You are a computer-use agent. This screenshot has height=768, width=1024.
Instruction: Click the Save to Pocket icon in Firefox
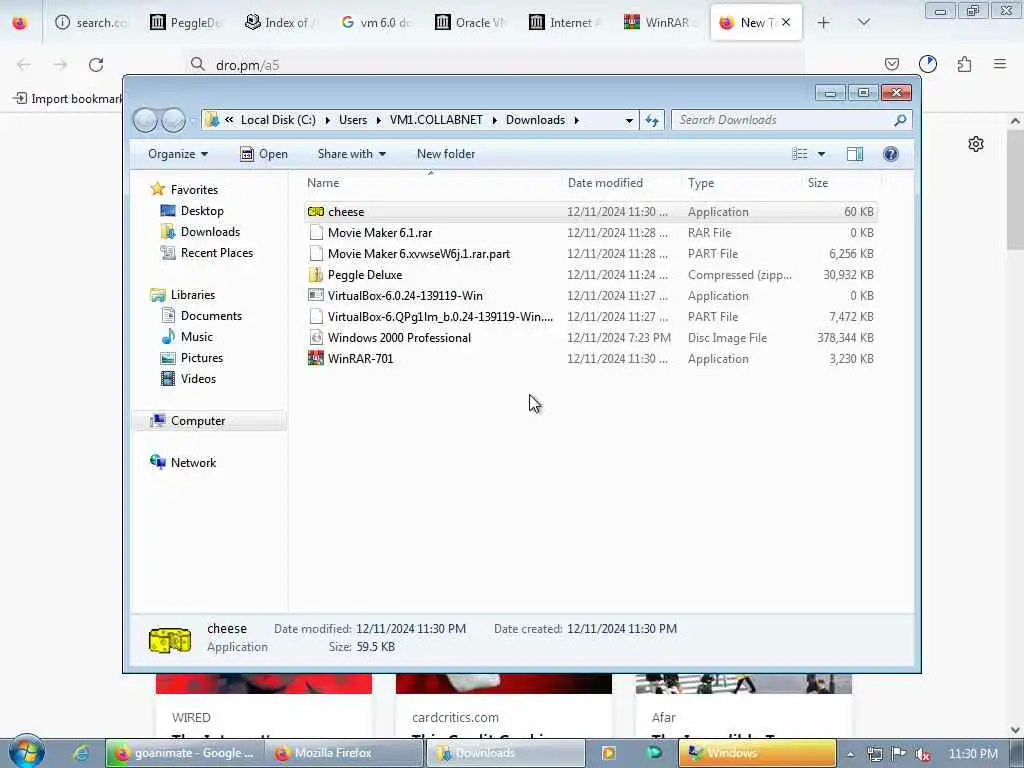point(891,64)
